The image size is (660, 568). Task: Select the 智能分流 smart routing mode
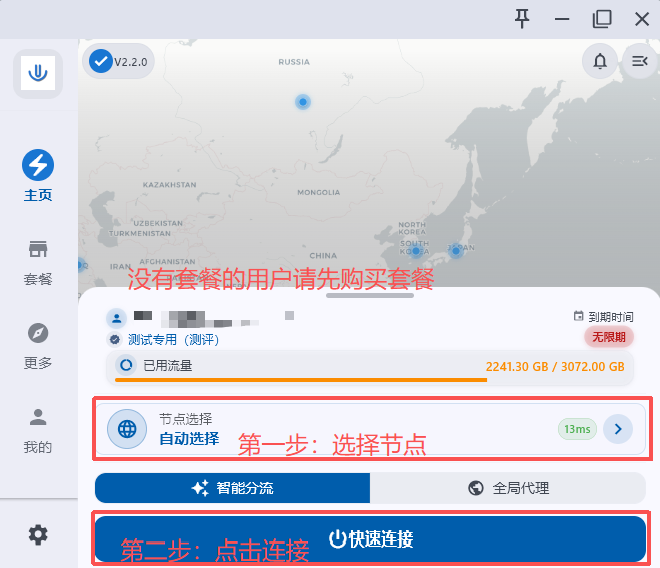coord(232,488)
